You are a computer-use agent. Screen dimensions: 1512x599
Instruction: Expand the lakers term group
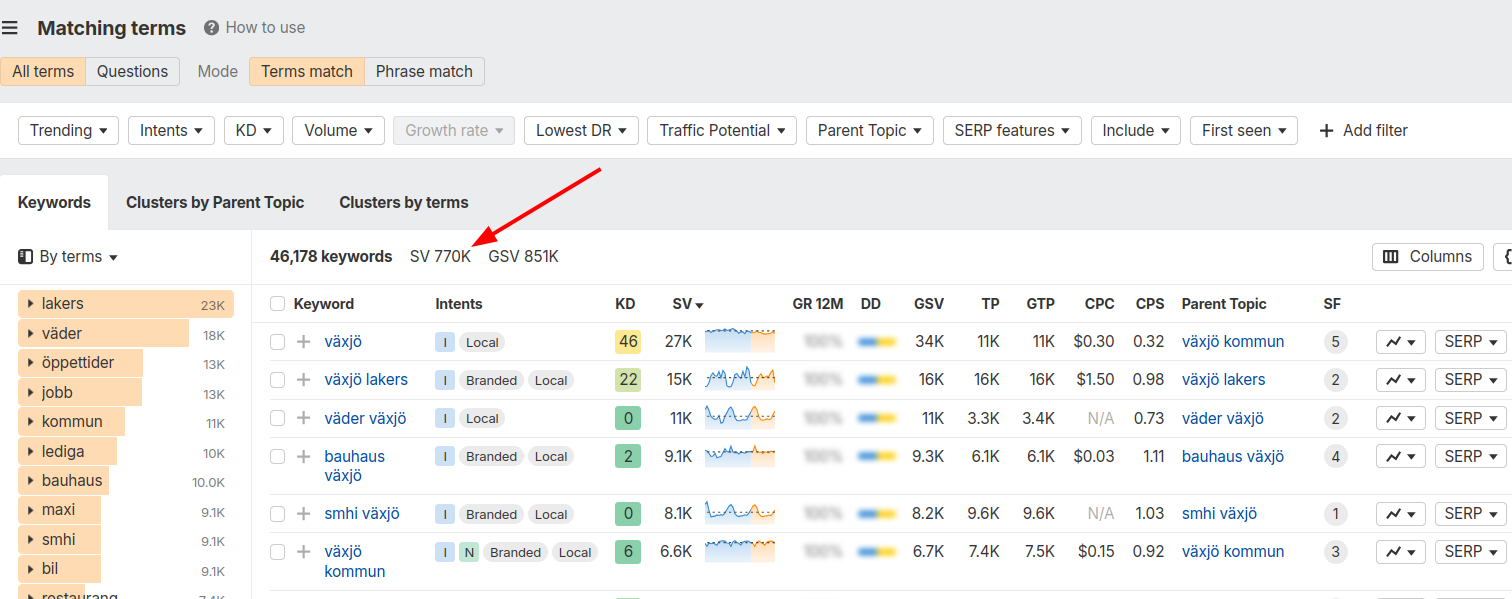point(32,304)
